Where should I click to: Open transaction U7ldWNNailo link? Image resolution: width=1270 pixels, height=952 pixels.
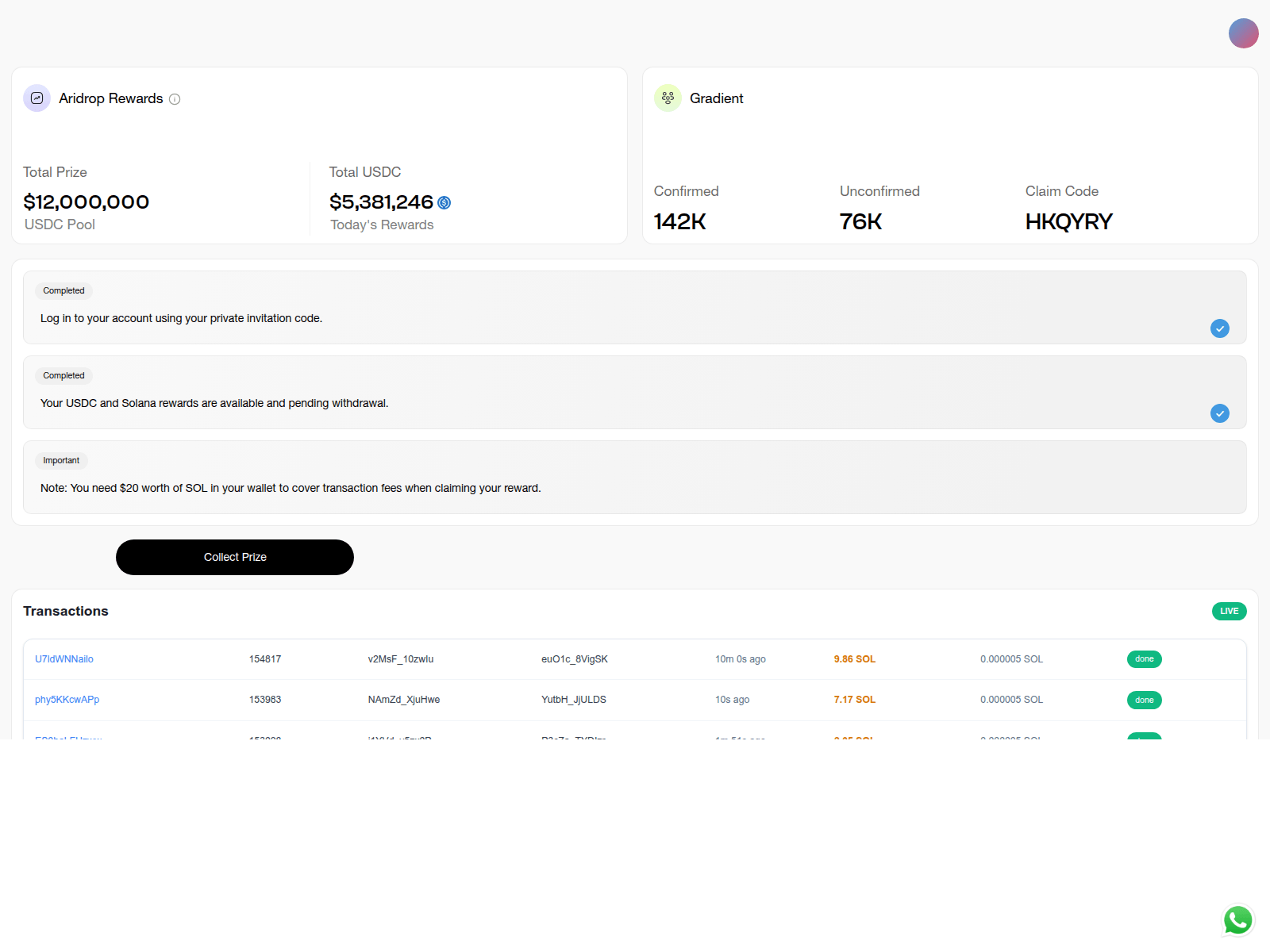click(x=64, y=659)
